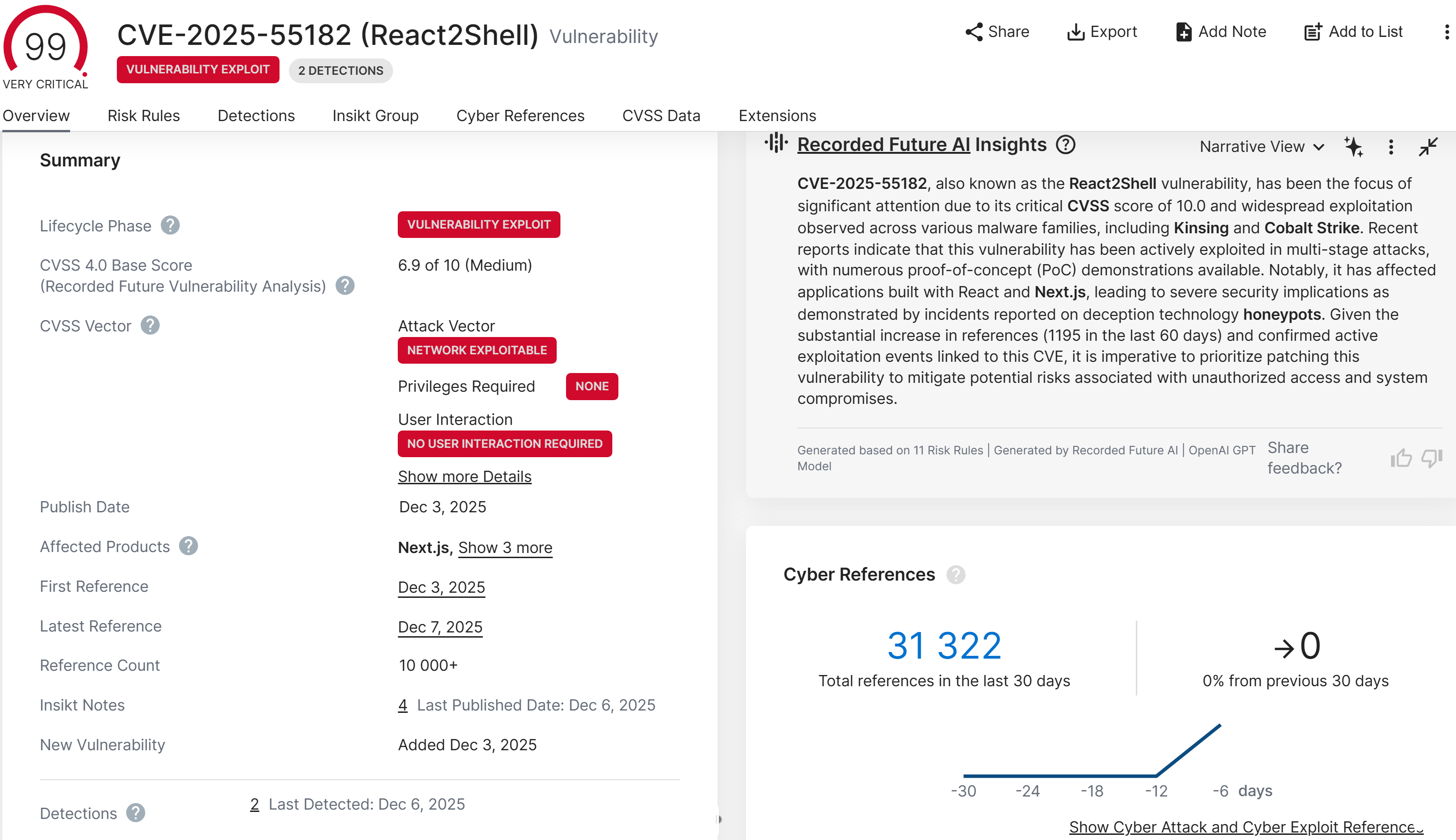Switch to the CVSS Data tab
The image size is (1456, 840).
(x=661, y=115)
